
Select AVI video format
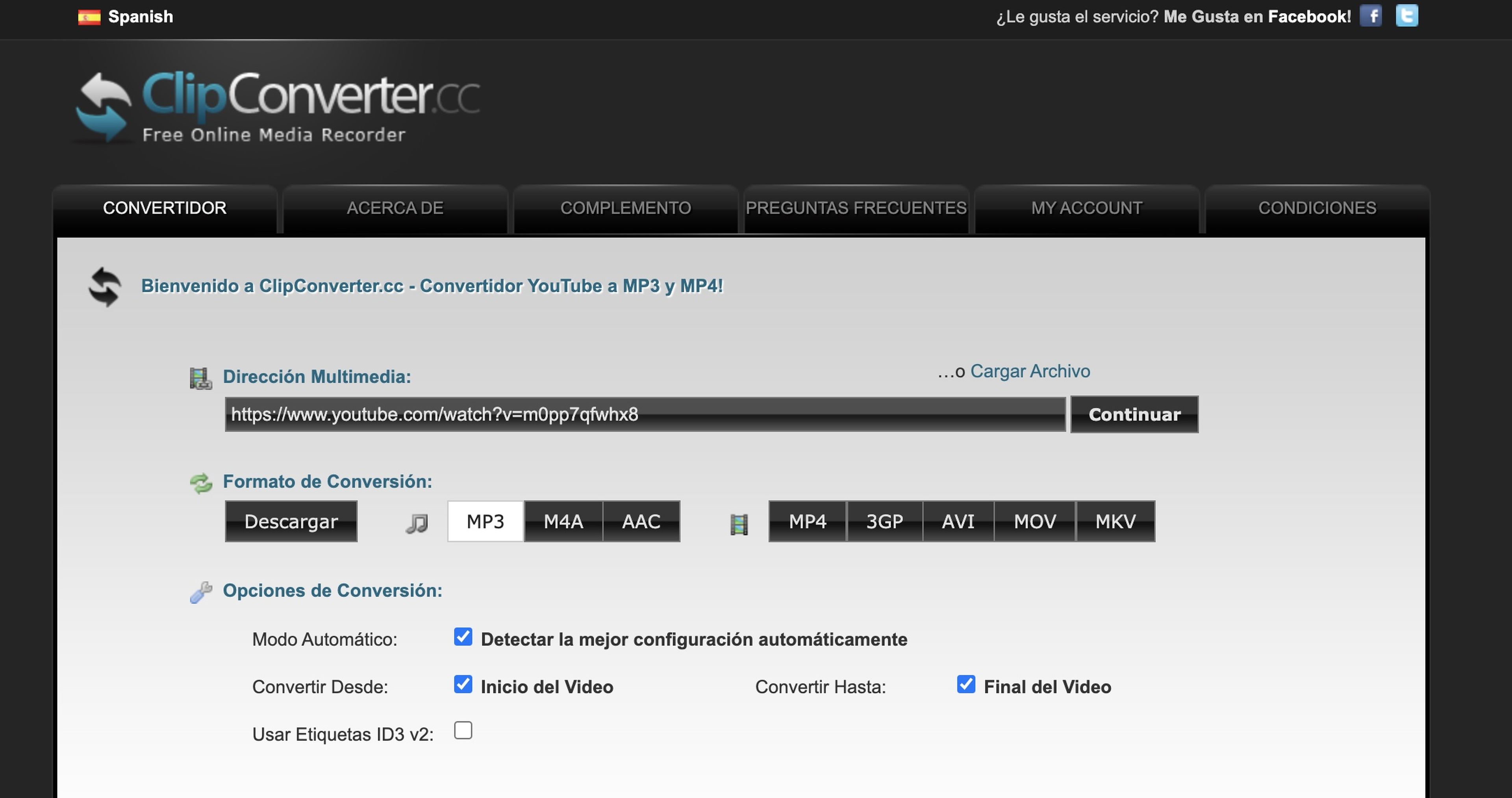pos(958,521)
